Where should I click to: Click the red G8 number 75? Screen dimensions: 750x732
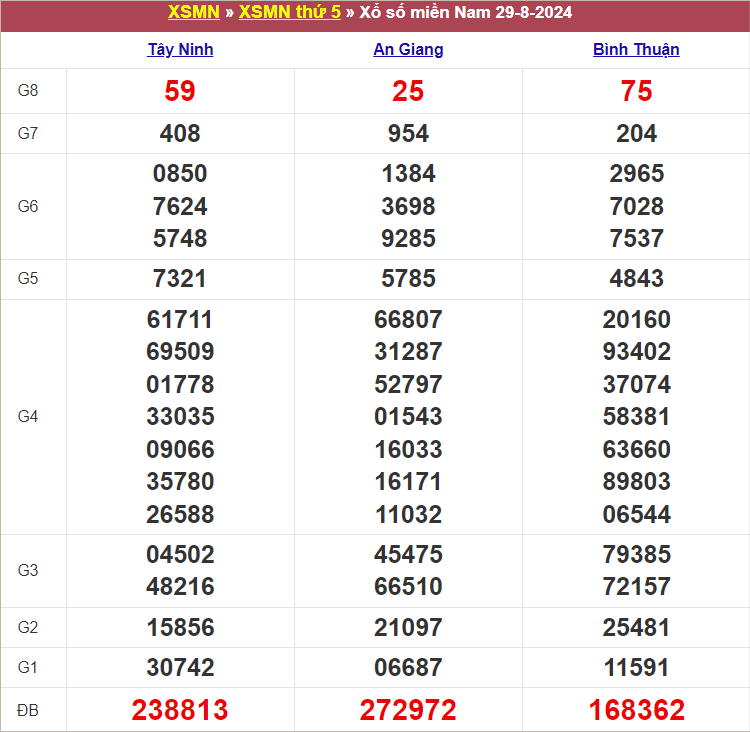[x=636, y=91]
